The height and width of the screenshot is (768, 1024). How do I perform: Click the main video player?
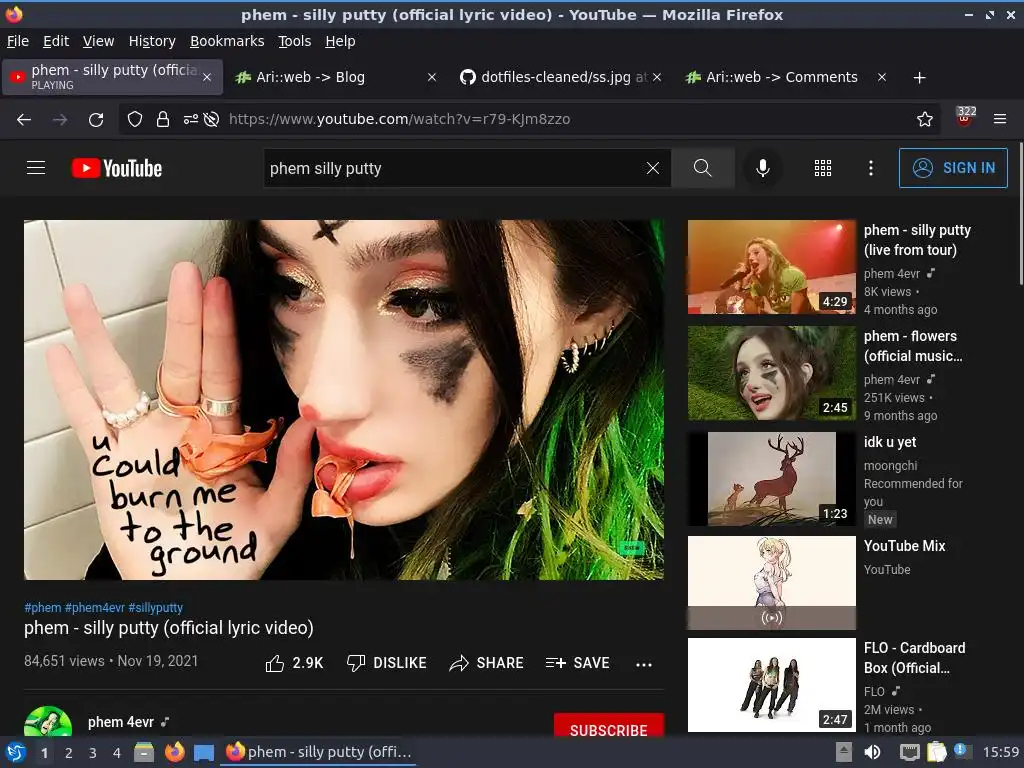(344, 400)
